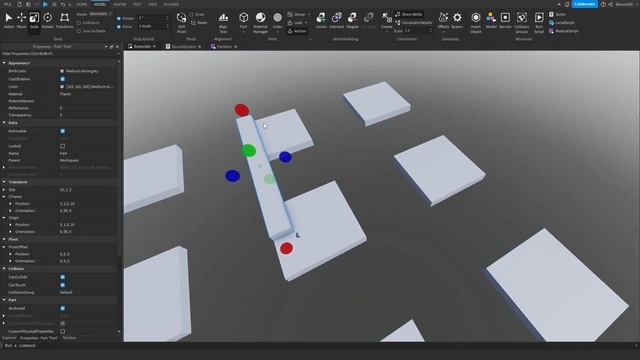640x360 pixels.
Task: Open the Material Manager
Action: tap(260, 22)
